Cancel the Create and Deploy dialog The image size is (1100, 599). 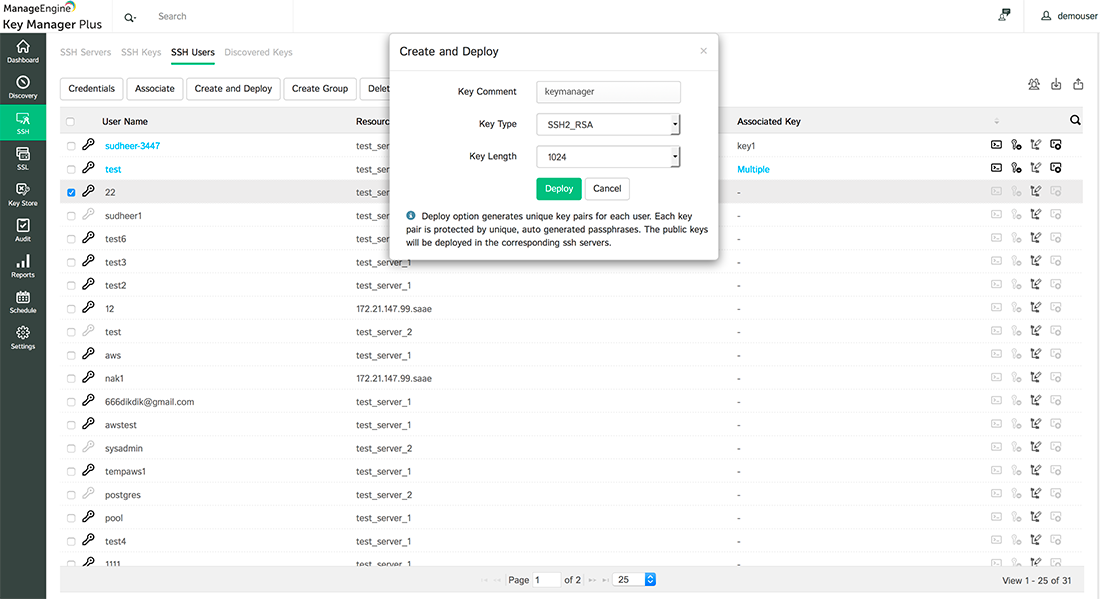tap(607, 188)
